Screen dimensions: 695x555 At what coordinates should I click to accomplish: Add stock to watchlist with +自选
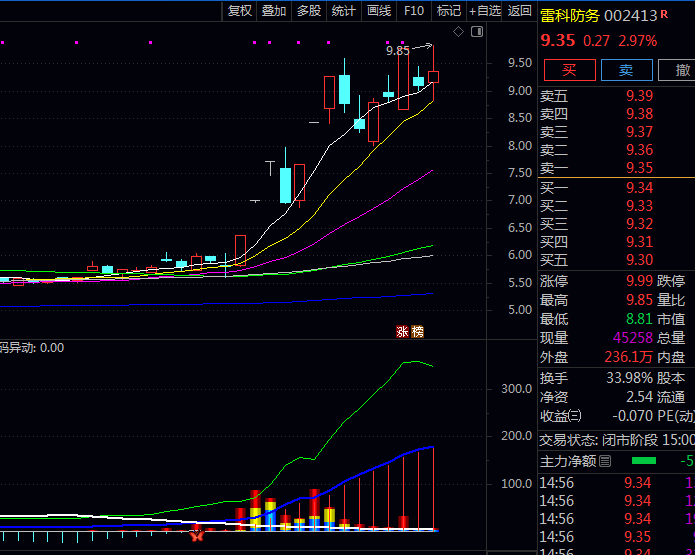coord(485,11)
